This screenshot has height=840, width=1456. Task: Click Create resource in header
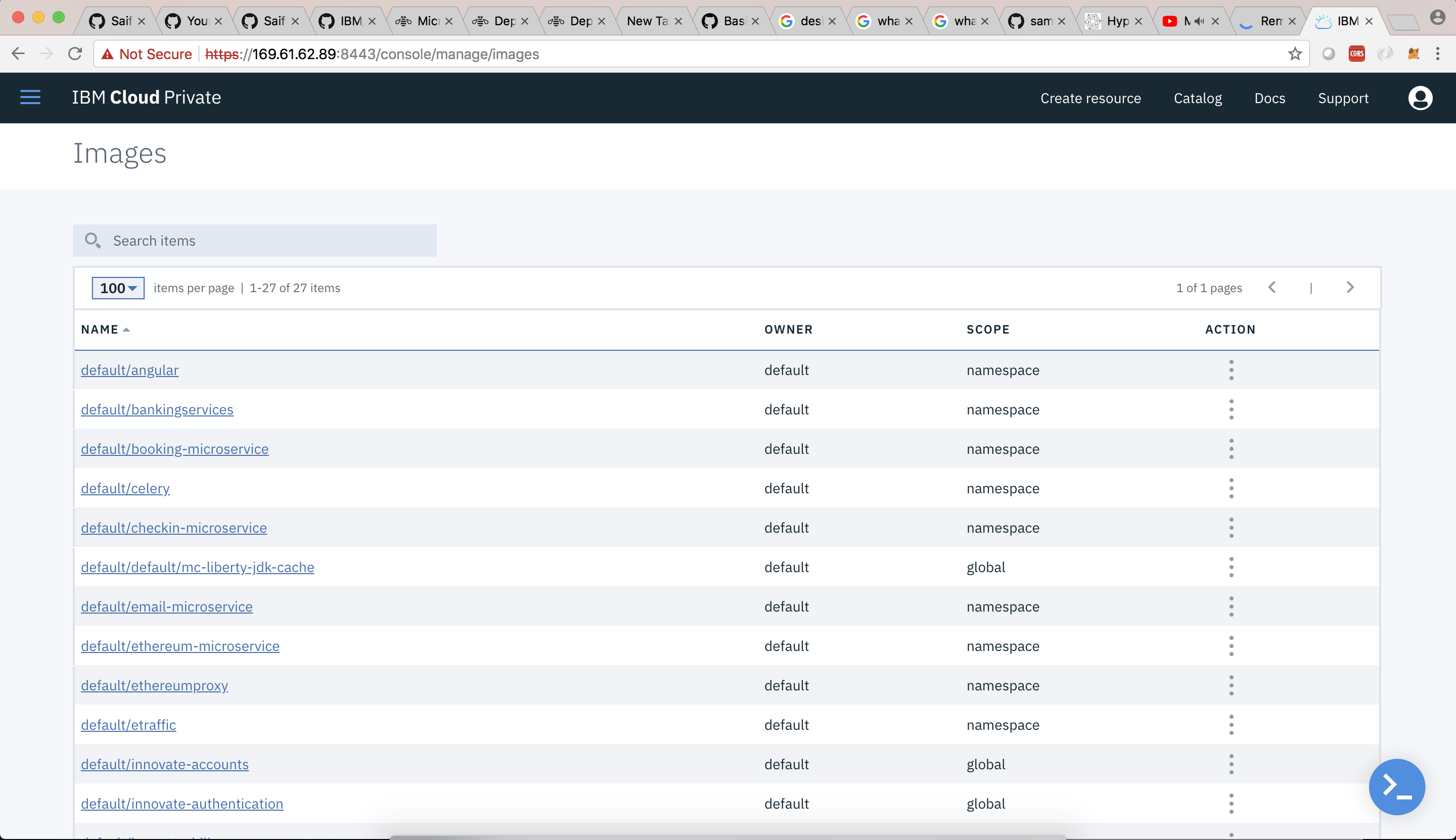pos(1090,98)
